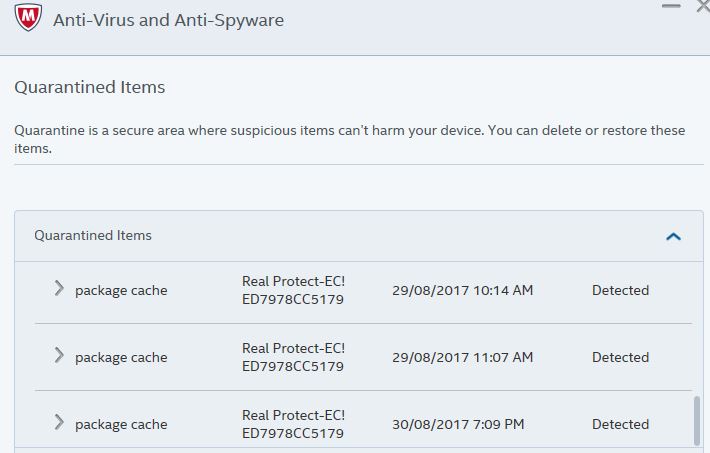The width and height of the screenshot is (710, 453).
Task: Click Real Protect-EC detection name in first row
Action: pyautogui.click(x=293, y=290)
